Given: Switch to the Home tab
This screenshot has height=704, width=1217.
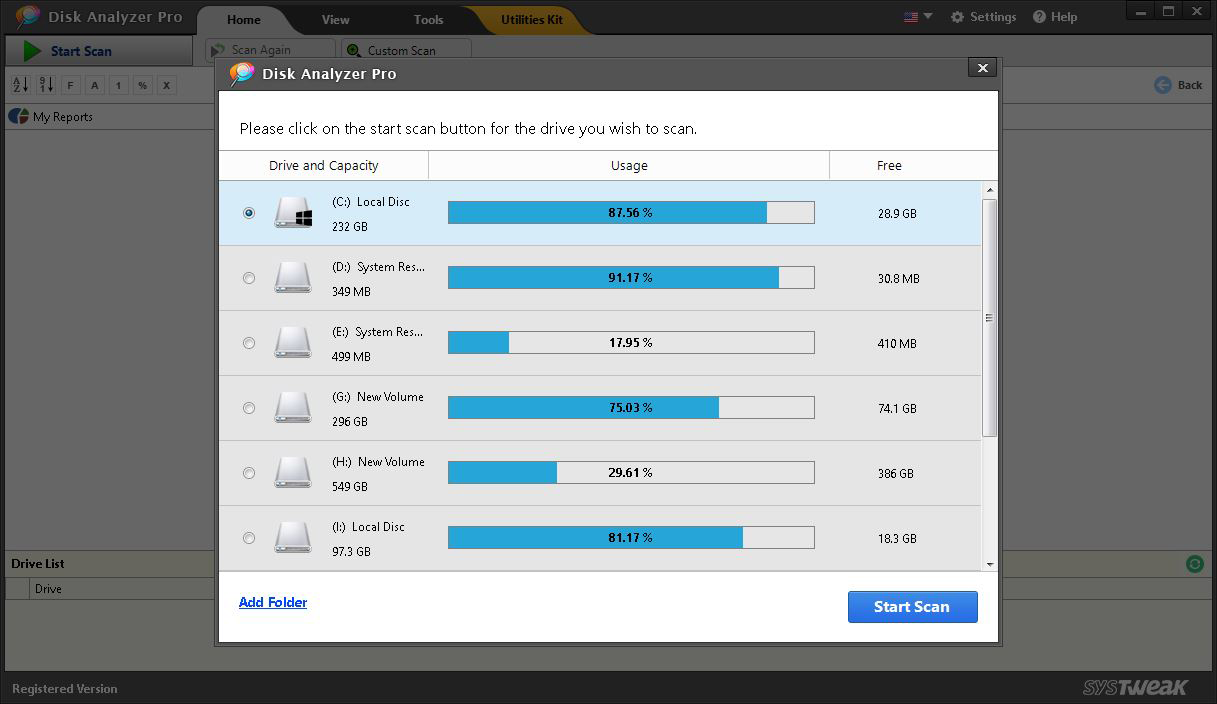Looking at the screenshot, I should (x=243, y=20).
